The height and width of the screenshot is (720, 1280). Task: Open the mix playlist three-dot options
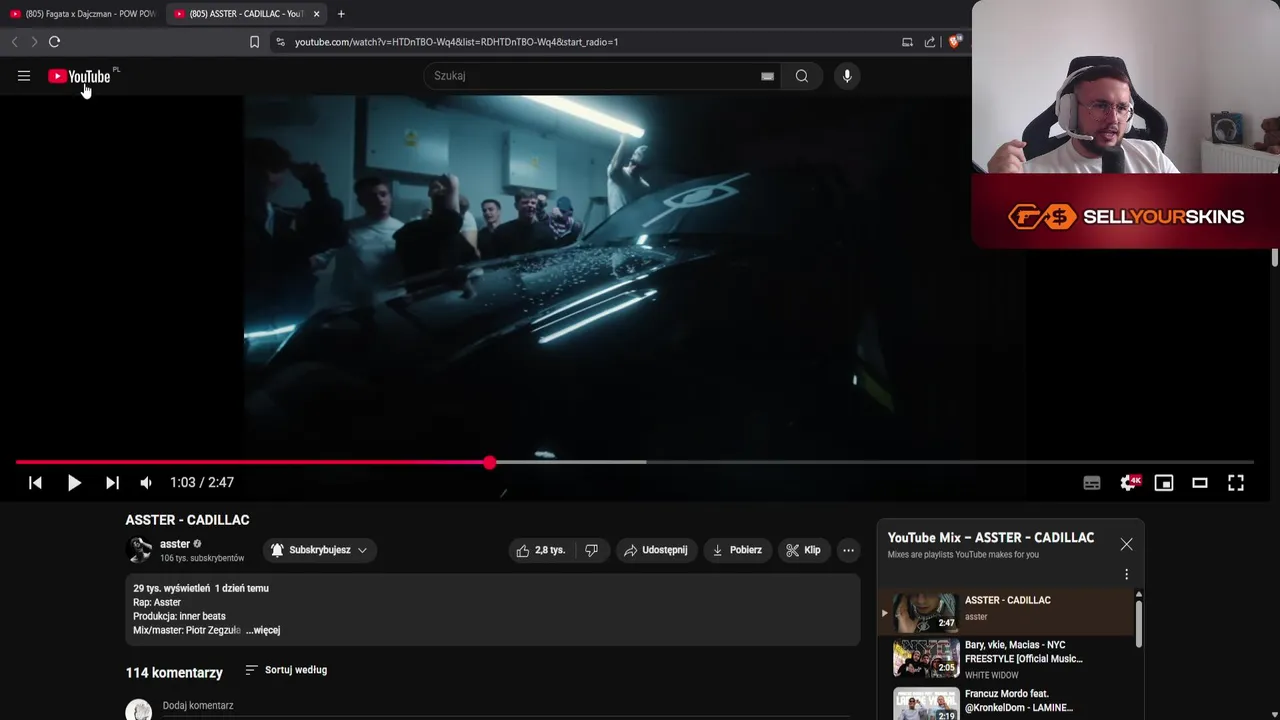(1126, 574)
